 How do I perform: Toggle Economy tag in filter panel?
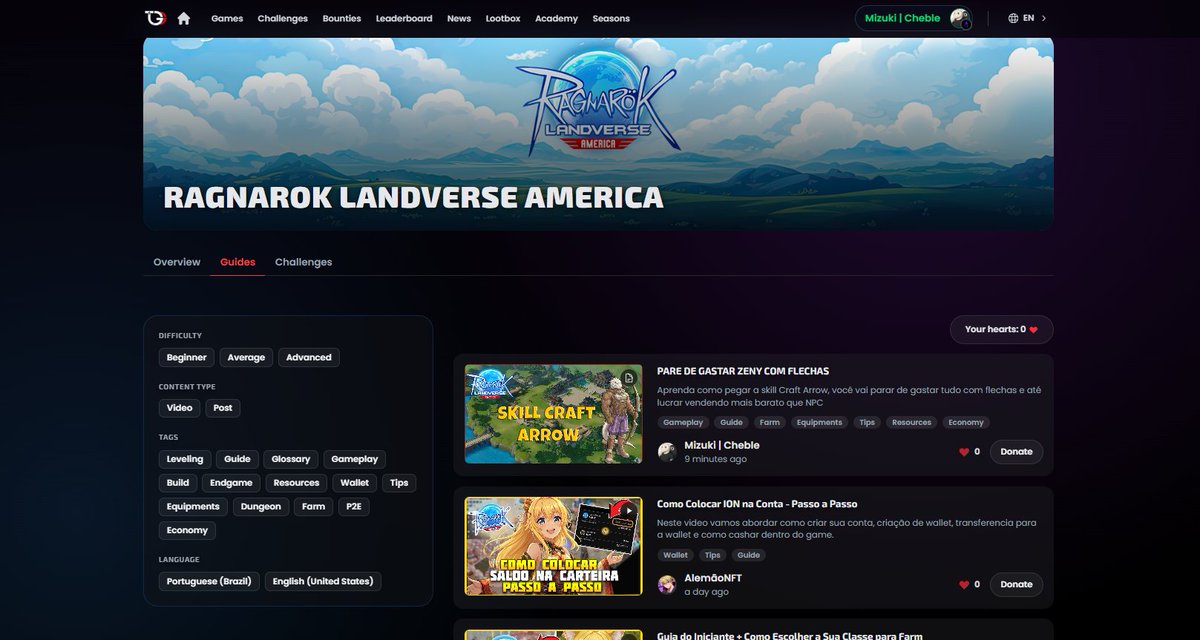[188, 530]
